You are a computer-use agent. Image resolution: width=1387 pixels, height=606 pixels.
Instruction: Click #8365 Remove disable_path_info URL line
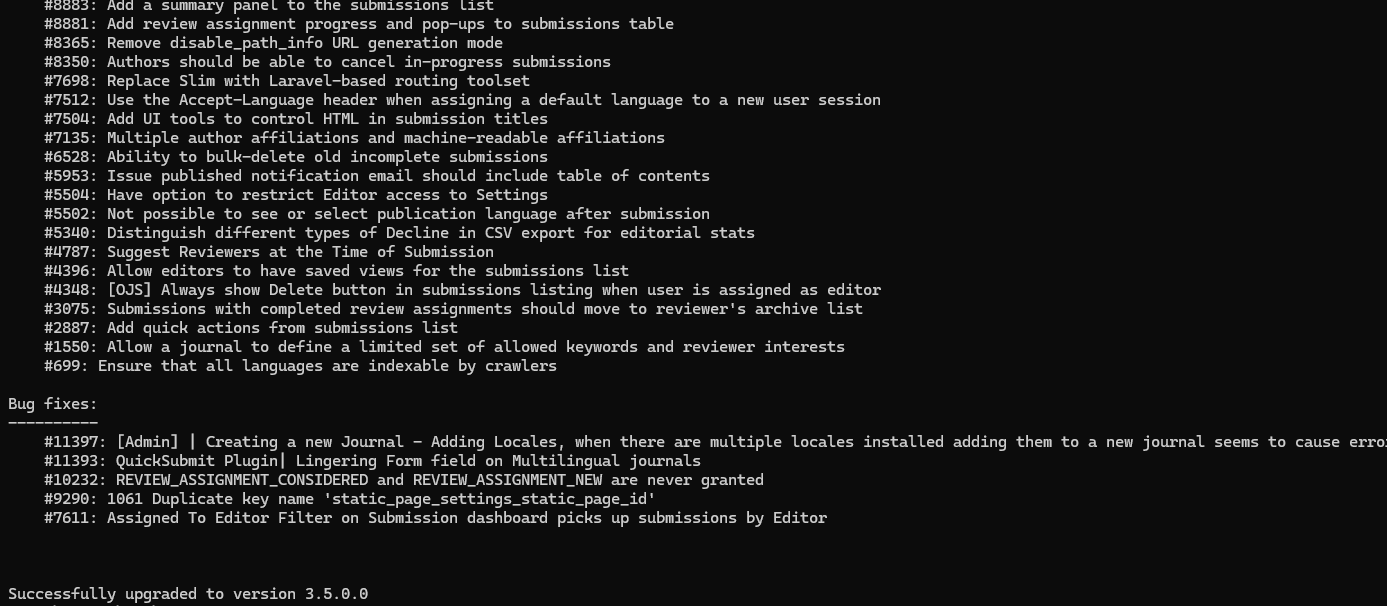pos(273,43)
